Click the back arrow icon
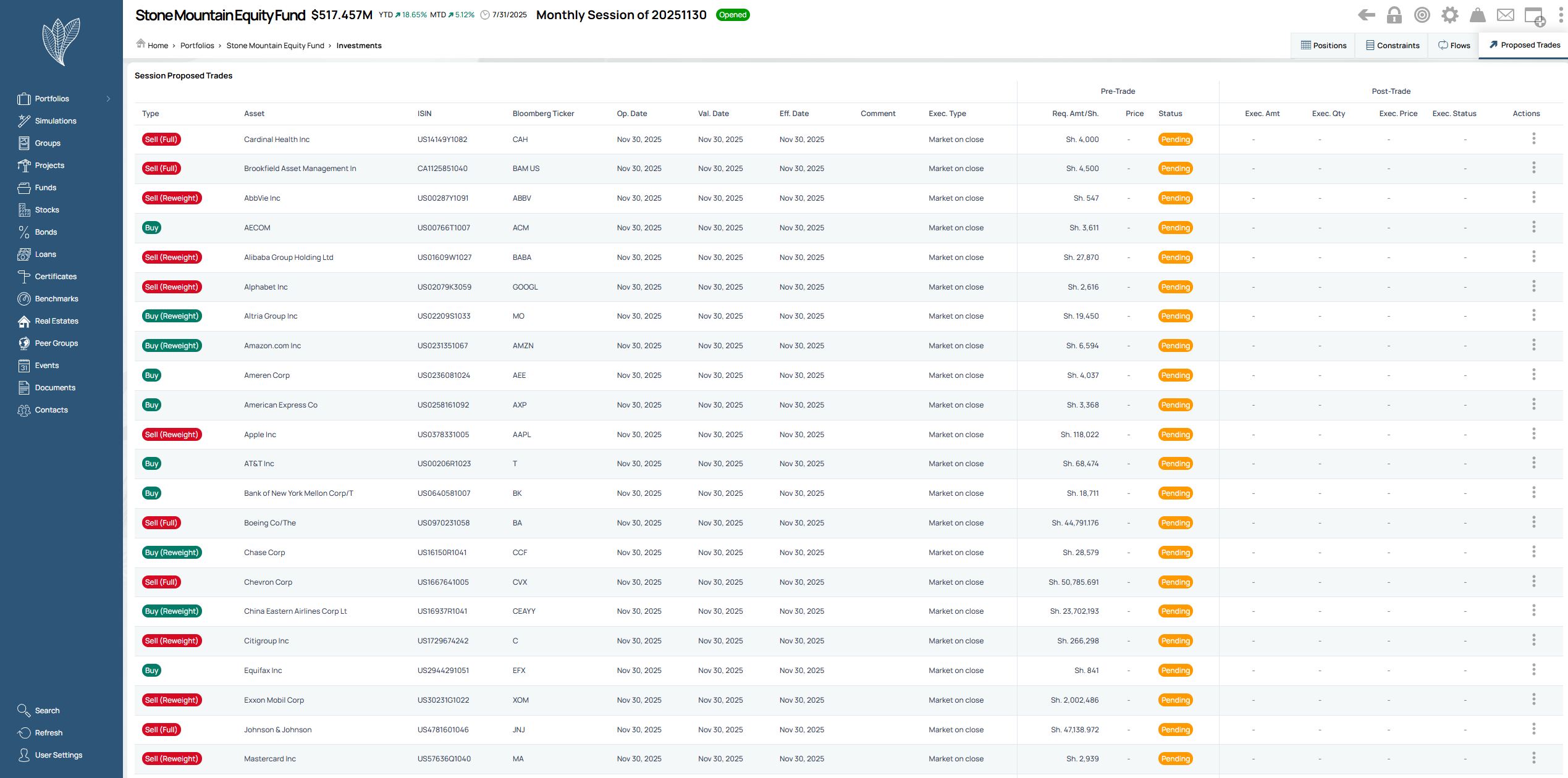This screenshot has width=1568, height=778. point(1366,15)
